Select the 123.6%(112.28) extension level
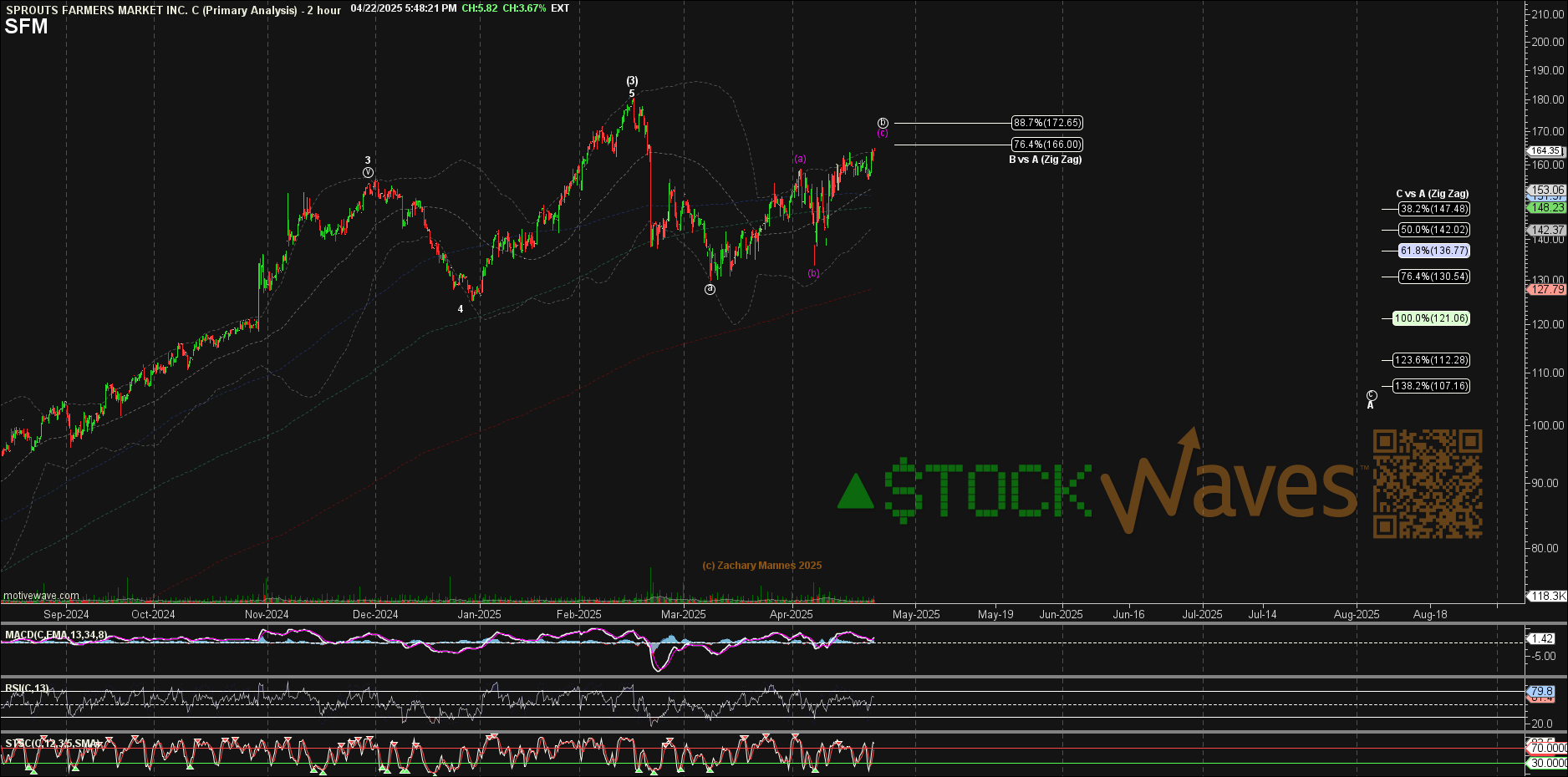Viewport: 1568px width, 777px height. pos(1431,360)
